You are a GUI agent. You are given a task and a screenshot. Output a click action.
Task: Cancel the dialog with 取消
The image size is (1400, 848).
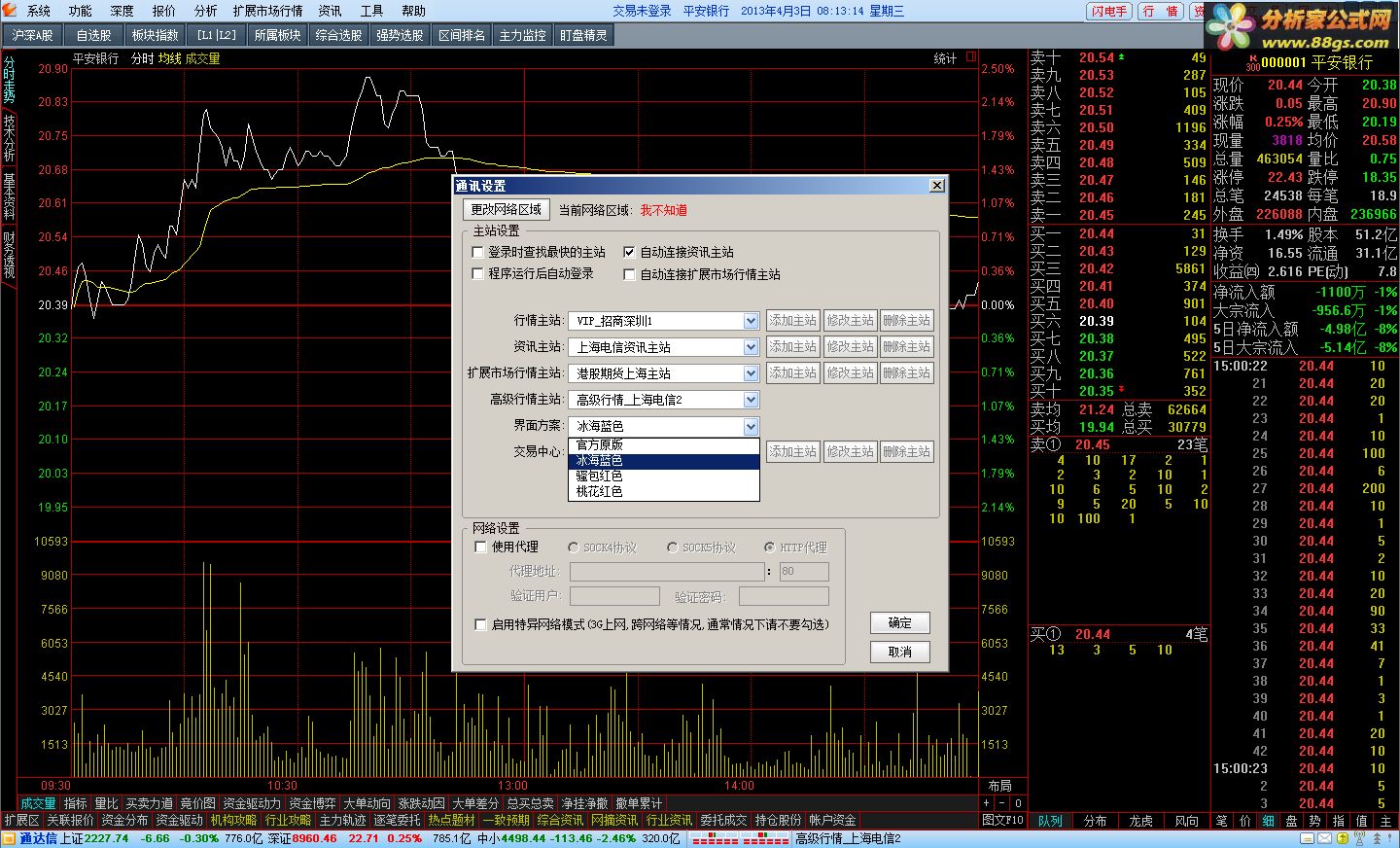coord(900,653)
